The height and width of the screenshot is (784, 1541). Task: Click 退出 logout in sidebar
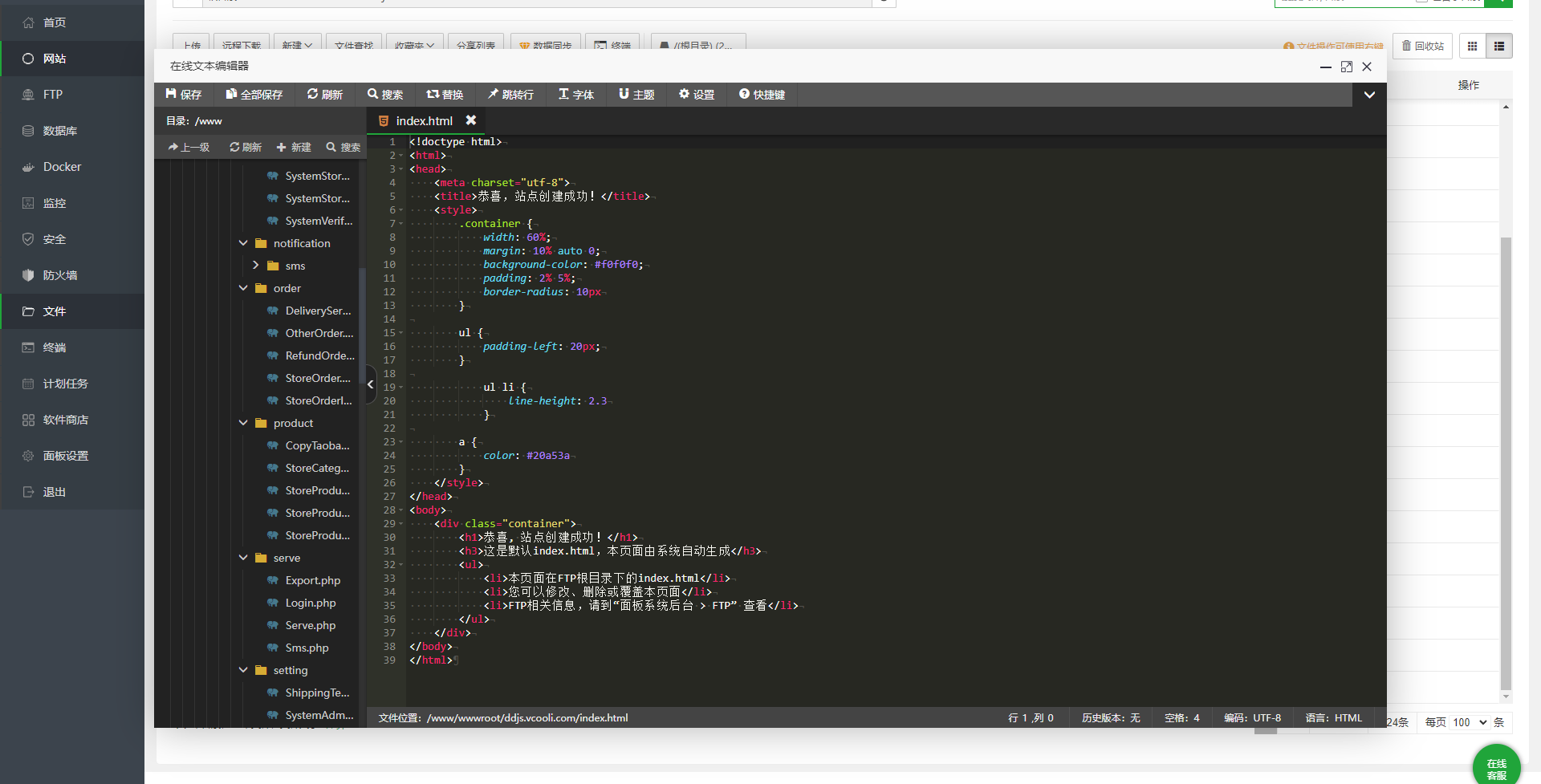pyautogui.click(x=72, y=492)
